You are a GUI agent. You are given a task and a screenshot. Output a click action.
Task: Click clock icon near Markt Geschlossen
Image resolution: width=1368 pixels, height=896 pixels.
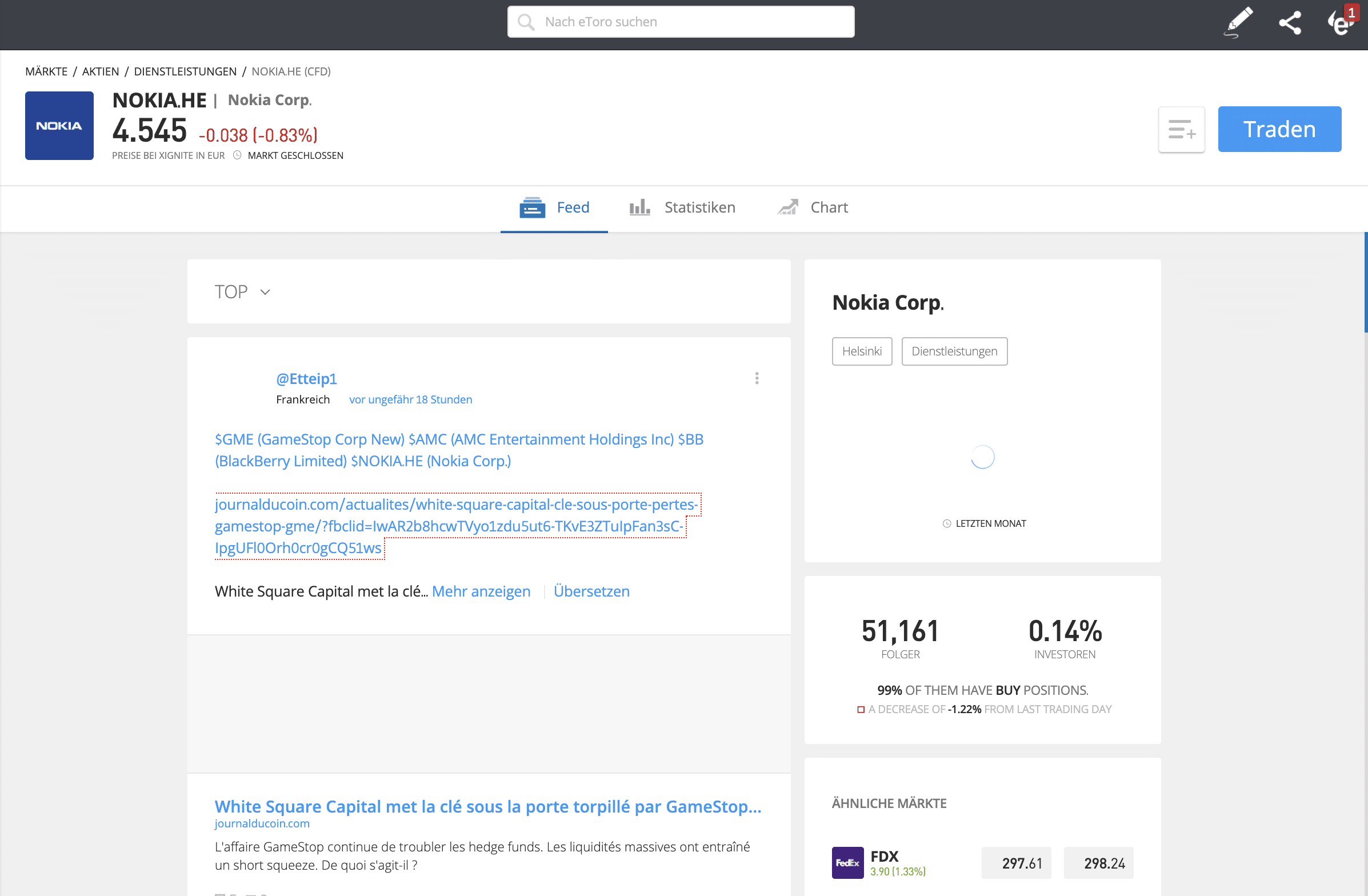point(237,155)
